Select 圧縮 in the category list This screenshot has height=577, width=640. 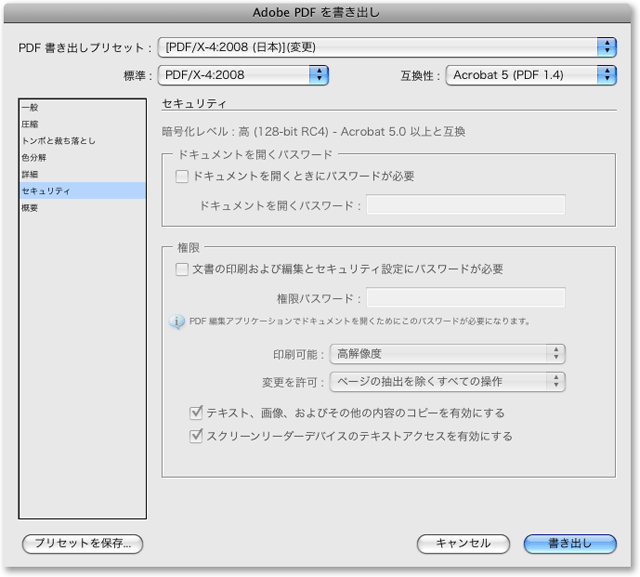[31, 124]
